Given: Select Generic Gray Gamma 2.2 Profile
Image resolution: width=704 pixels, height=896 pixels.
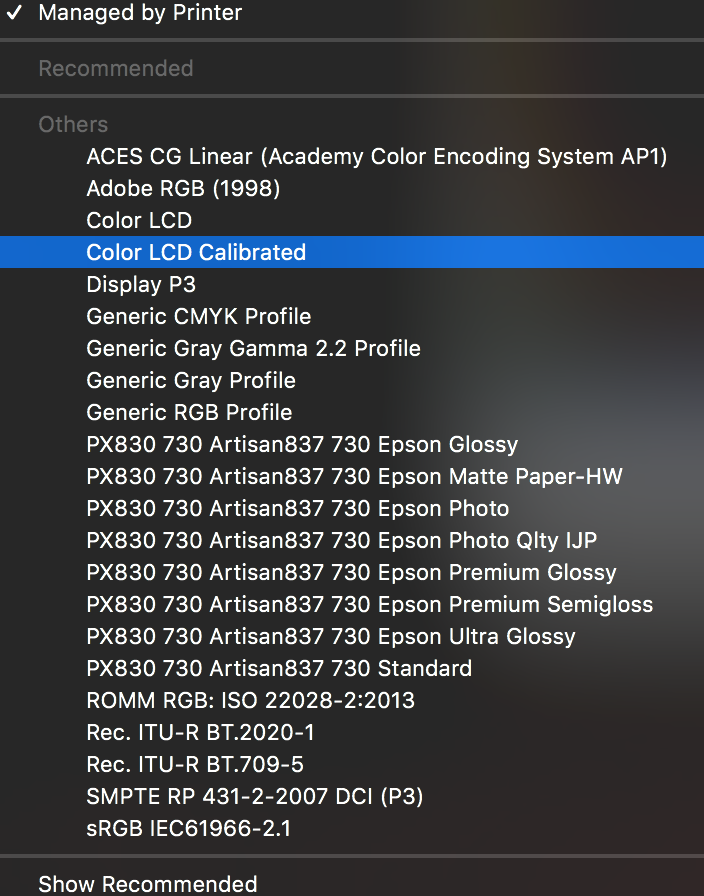Looking at the screenshot, I should 253,348.
